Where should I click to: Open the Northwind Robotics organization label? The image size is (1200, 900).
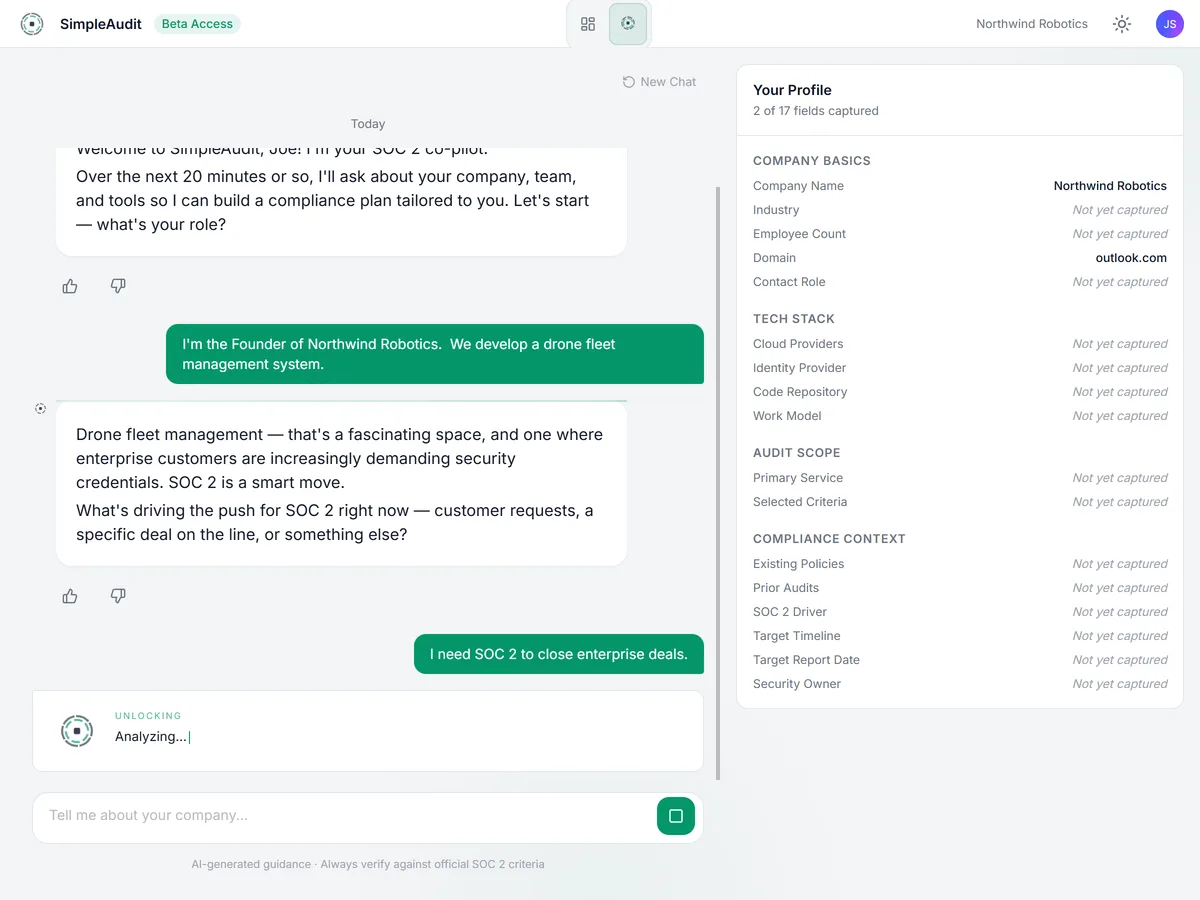point(1032,24)
